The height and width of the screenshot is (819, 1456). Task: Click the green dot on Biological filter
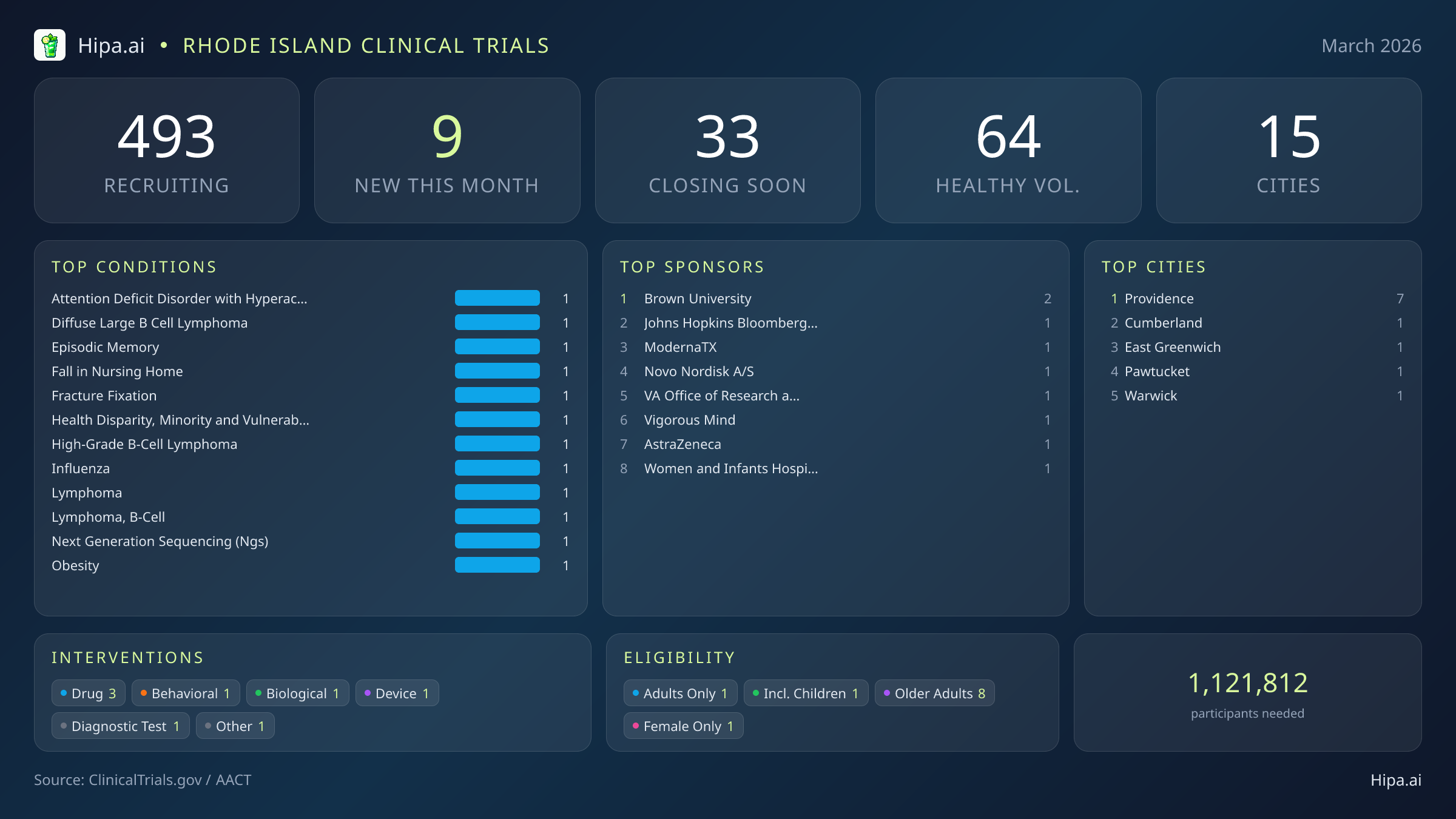258,692
